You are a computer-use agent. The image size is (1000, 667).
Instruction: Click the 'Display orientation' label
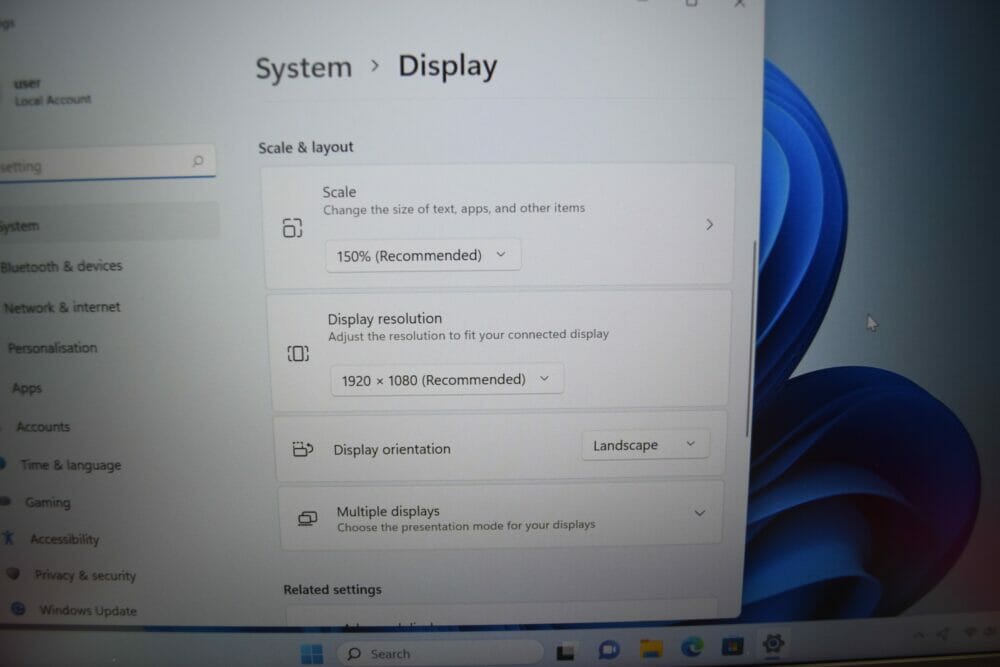[392, 449]
